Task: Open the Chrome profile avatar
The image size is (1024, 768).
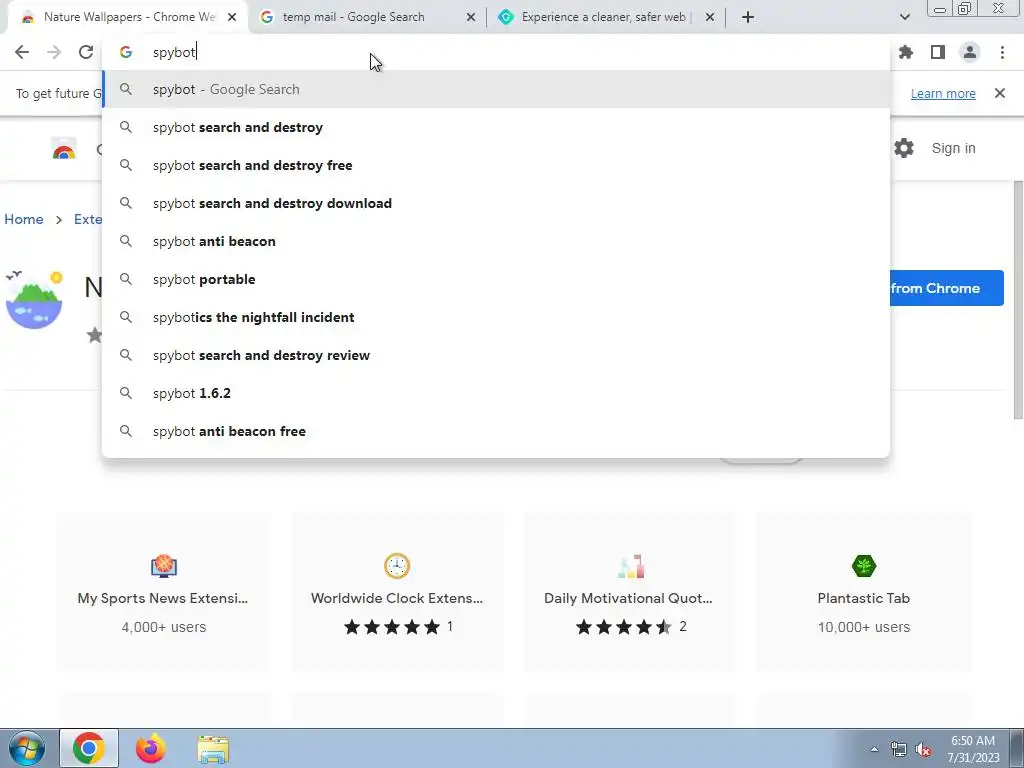Action: coord(970,52)
